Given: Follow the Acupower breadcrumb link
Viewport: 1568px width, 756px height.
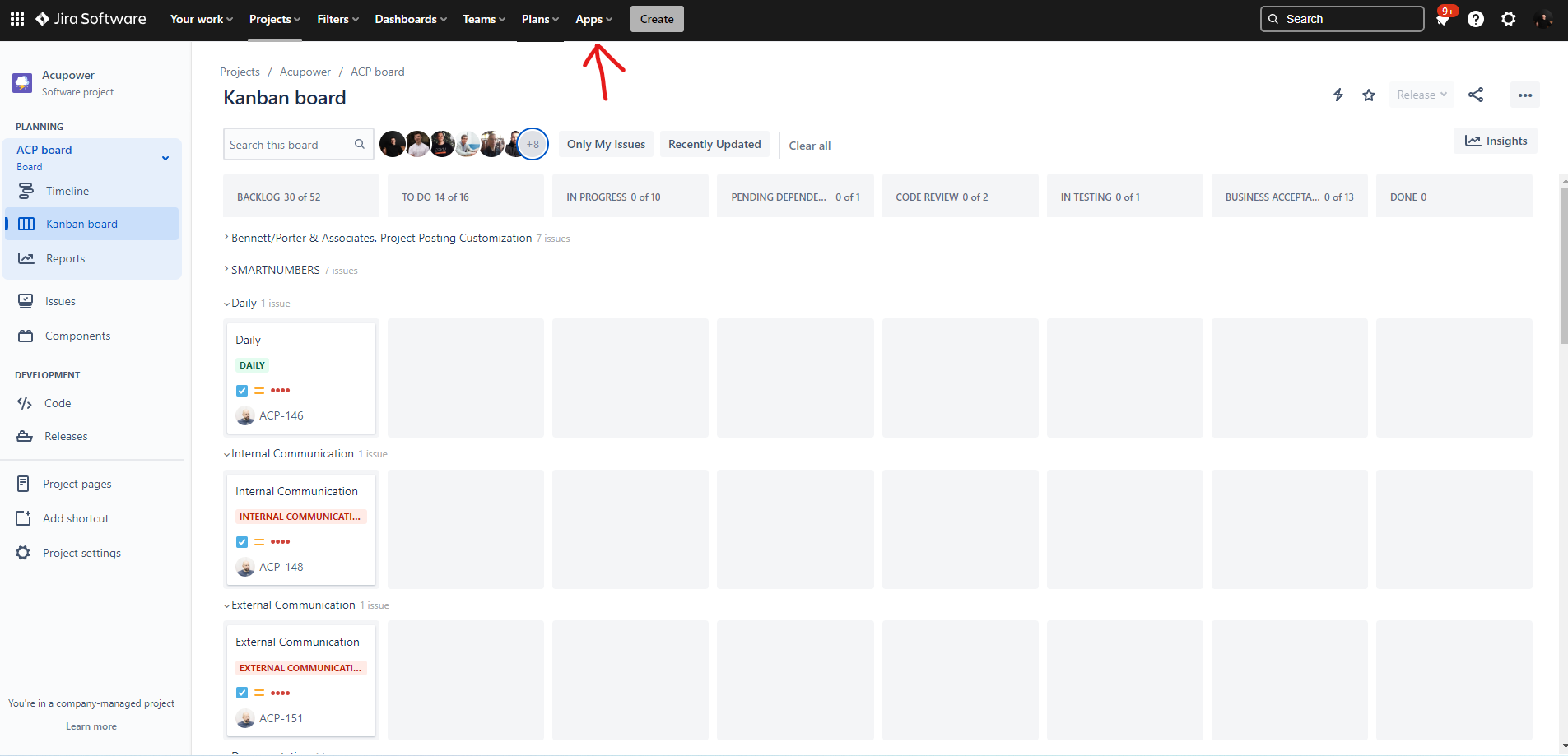Looking at the screenshot, I should pos(305,72).
